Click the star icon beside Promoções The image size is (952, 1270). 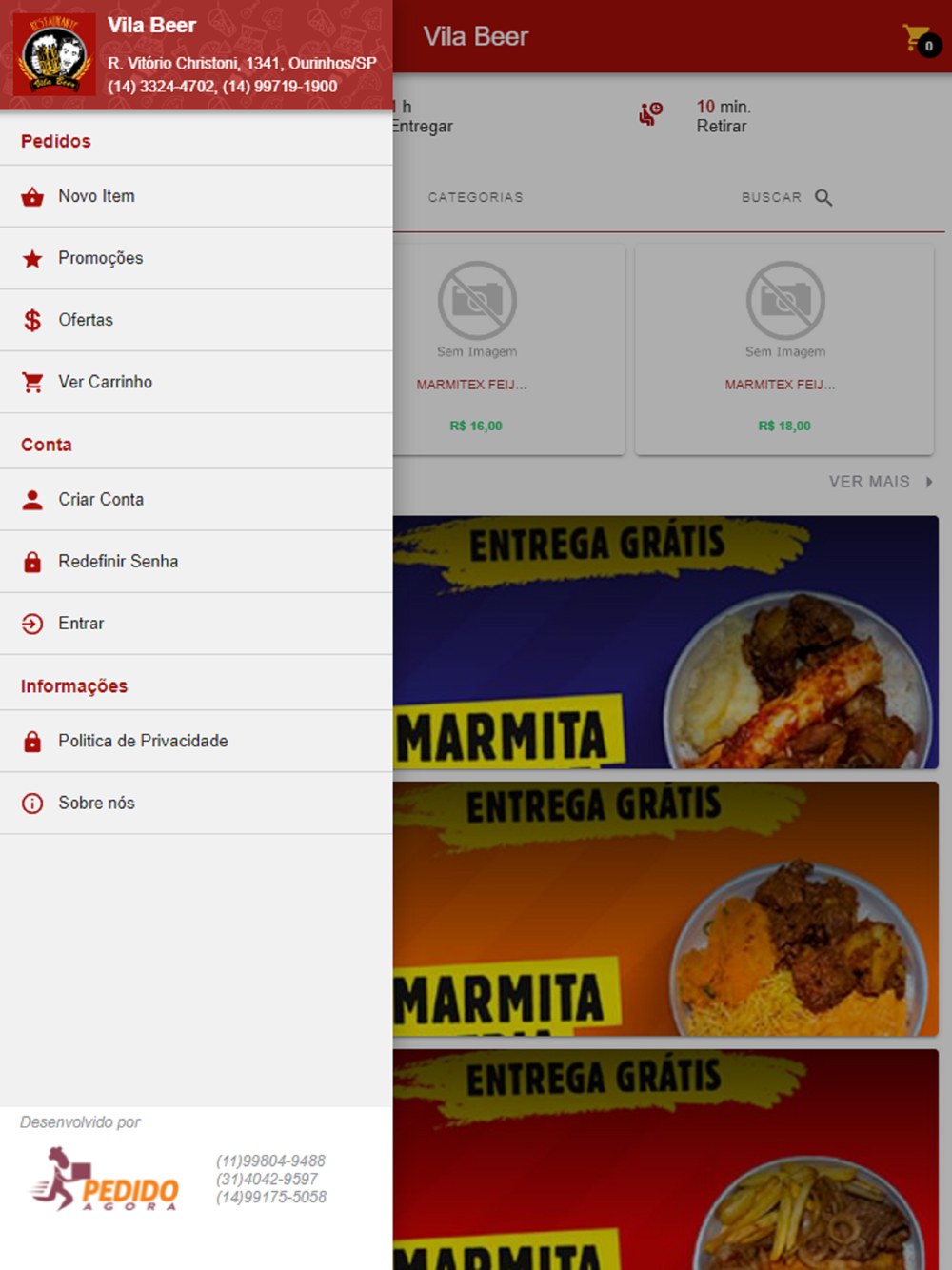point(32,259)
